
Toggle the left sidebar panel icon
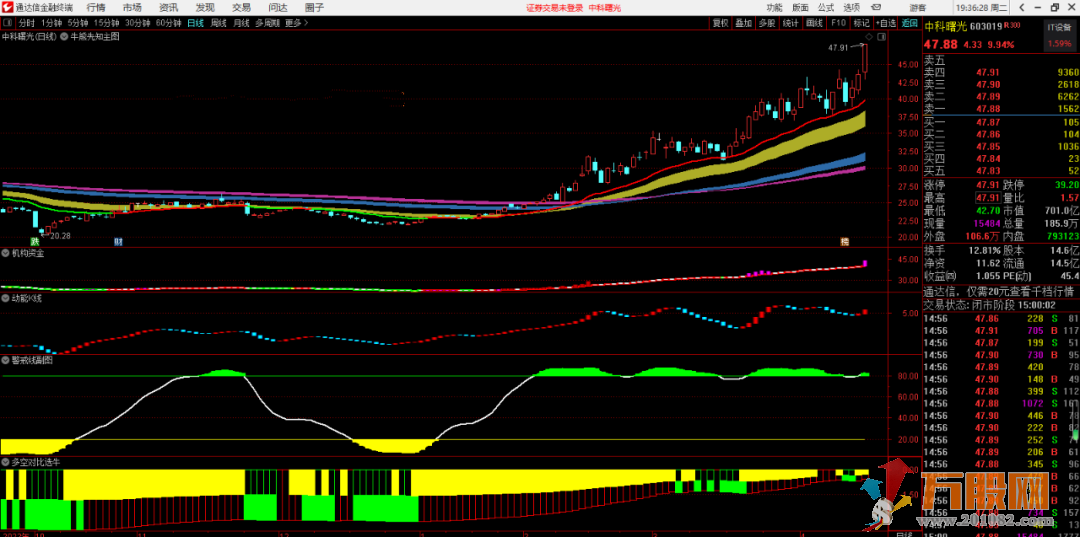pyautogui.click(x=7, y=23)
